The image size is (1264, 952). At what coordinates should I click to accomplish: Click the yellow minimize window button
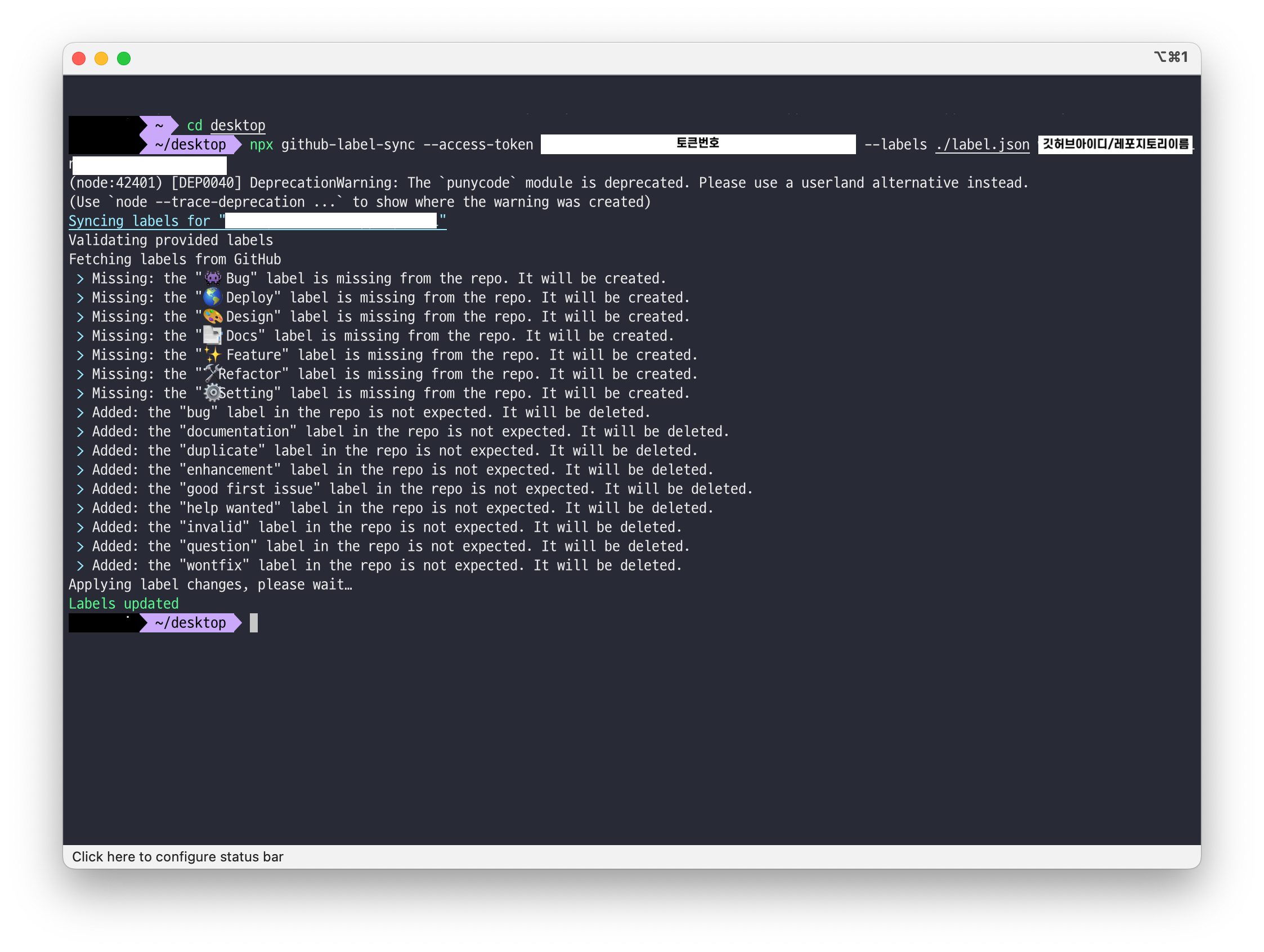(101, 59)
